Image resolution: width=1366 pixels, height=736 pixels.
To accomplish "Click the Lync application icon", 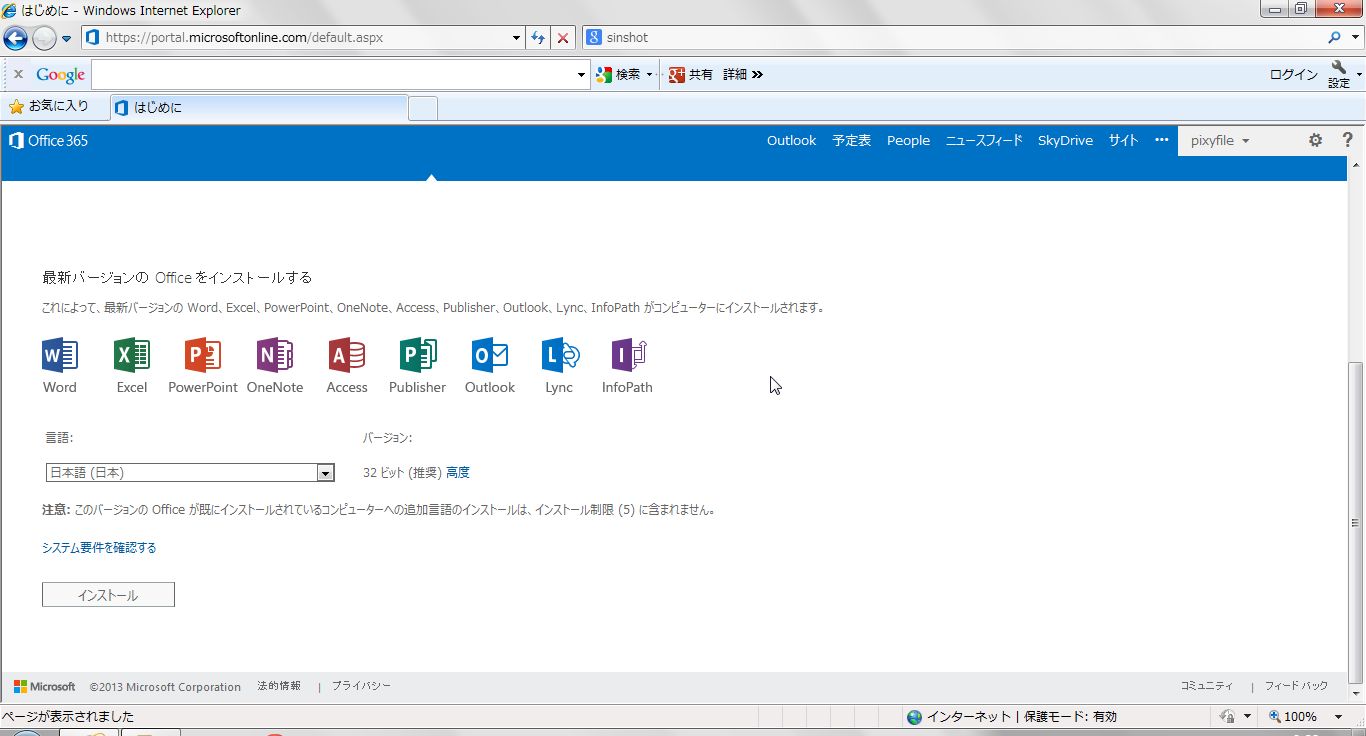I will tap(560, 355).
